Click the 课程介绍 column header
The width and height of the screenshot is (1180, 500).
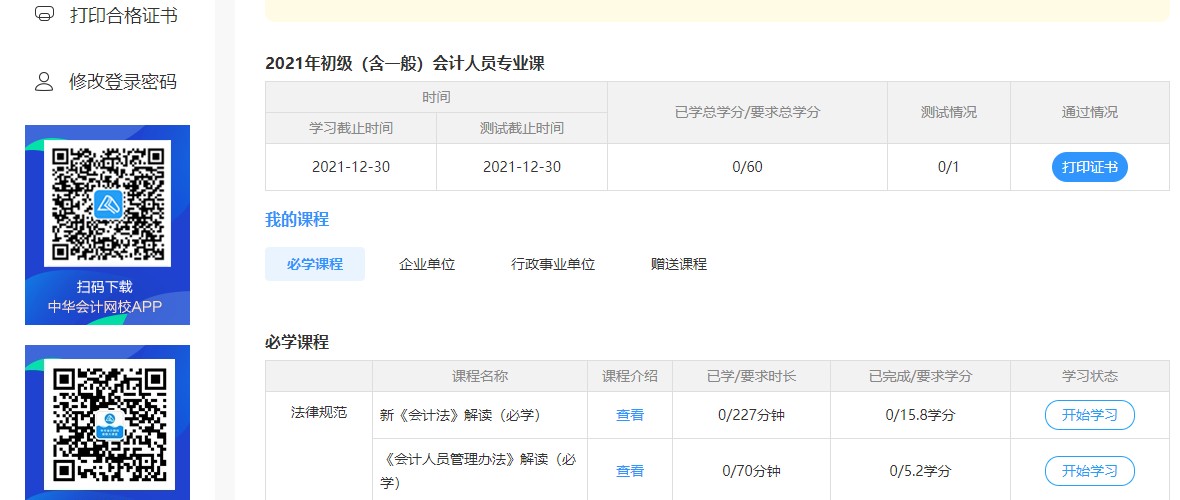(x=630, y=376)
